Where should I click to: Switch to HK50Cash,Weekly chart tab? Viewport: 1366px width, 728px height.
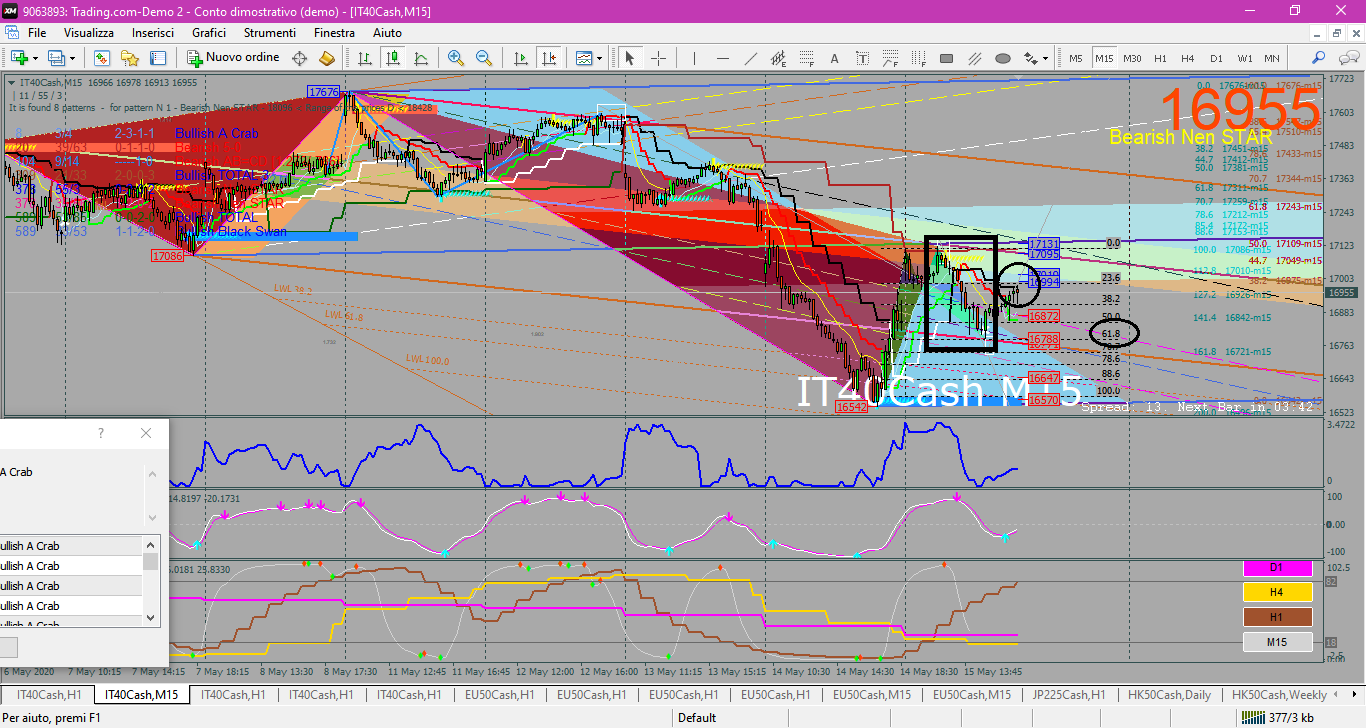tap(1279, 695)
